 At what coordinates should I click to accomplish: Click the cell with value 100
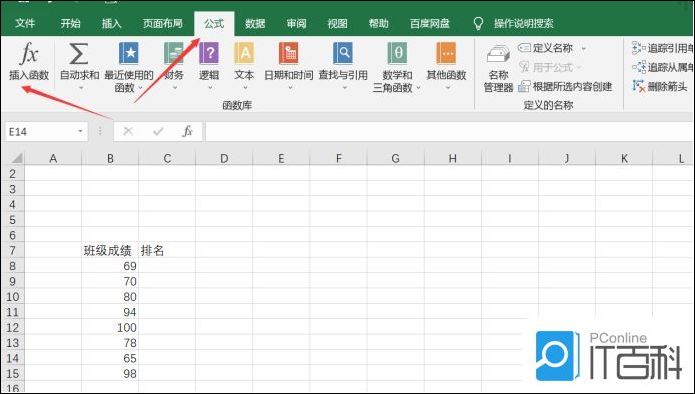[110, 328]
